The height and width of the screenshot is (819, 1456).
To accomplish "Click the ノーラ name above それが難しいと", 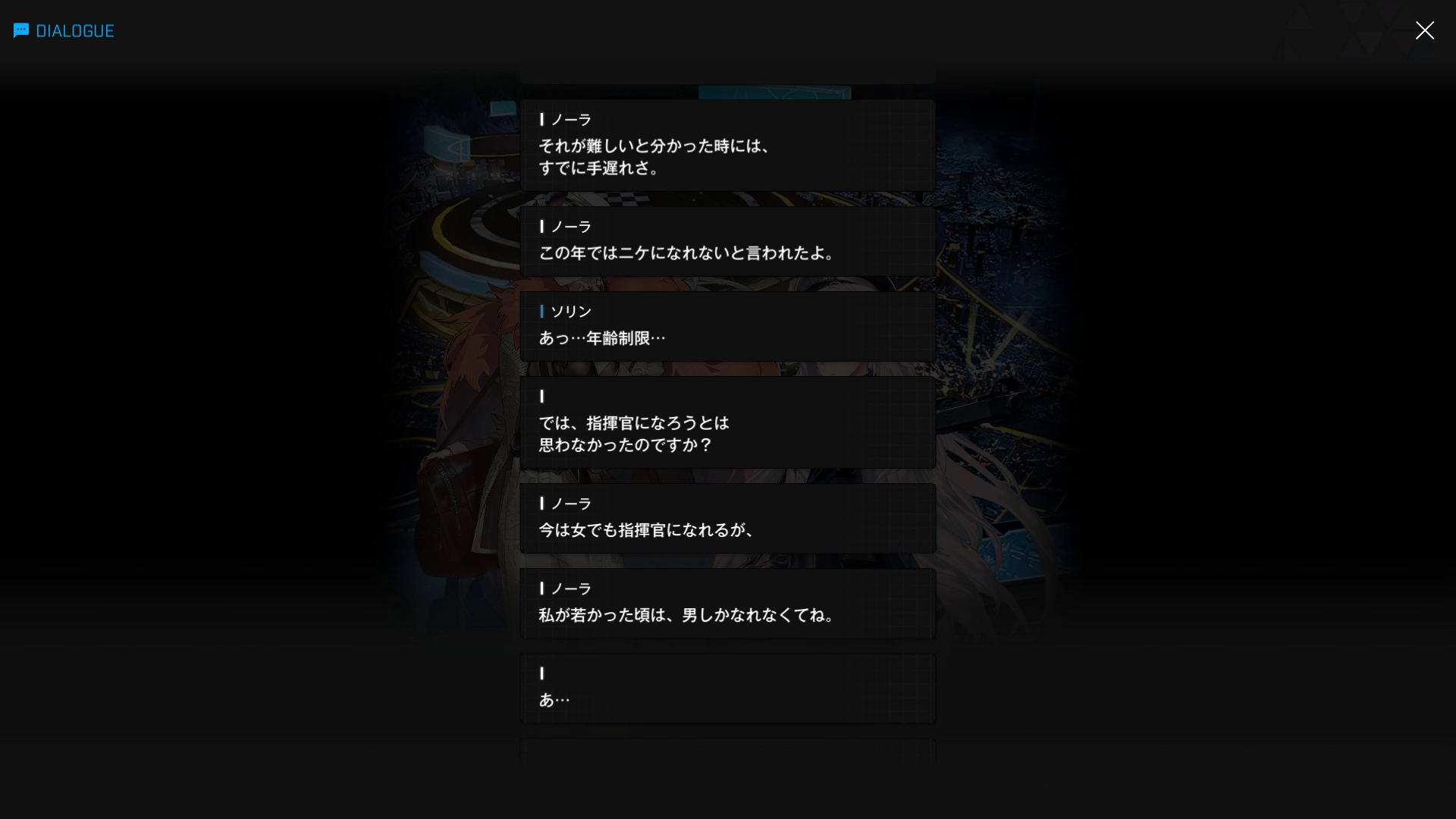I will [x=571, y=120].
